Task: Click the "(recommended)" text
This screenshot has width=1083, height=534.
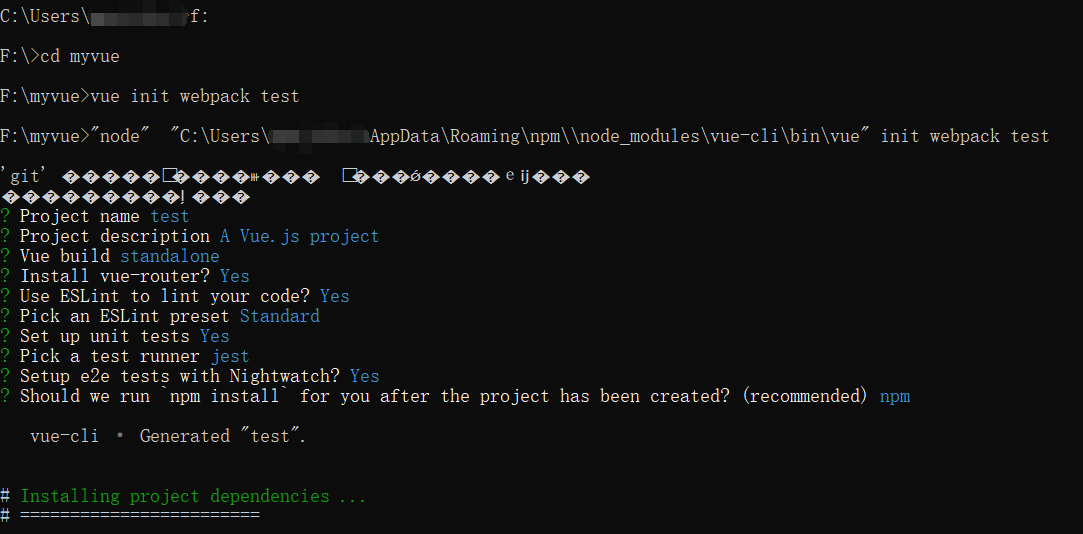Action: click(x=804, y=396)
